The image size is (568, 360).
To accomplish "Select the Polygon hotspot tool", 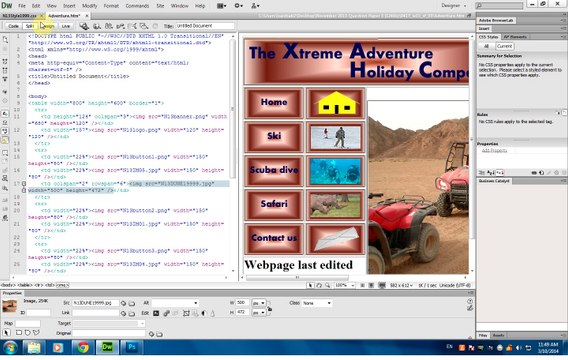I will [36, 332].
